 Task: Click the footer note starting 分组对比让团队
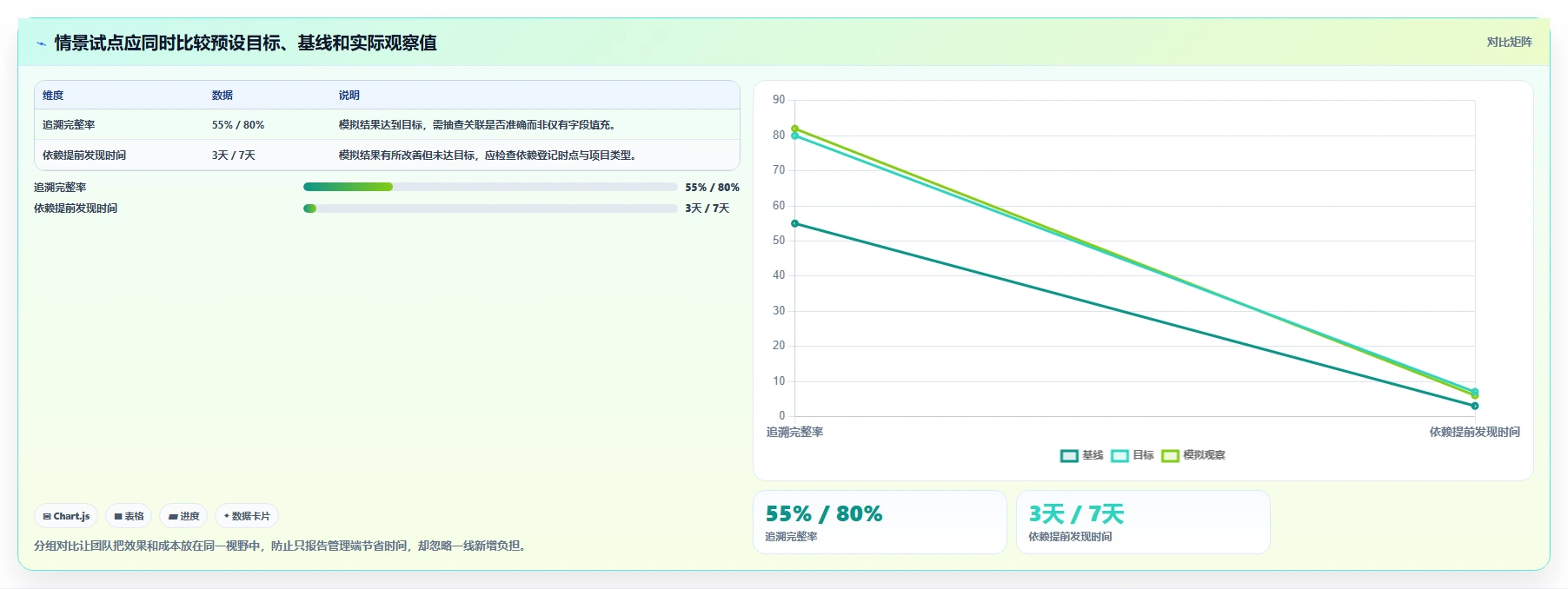click(x=282, y=546)
